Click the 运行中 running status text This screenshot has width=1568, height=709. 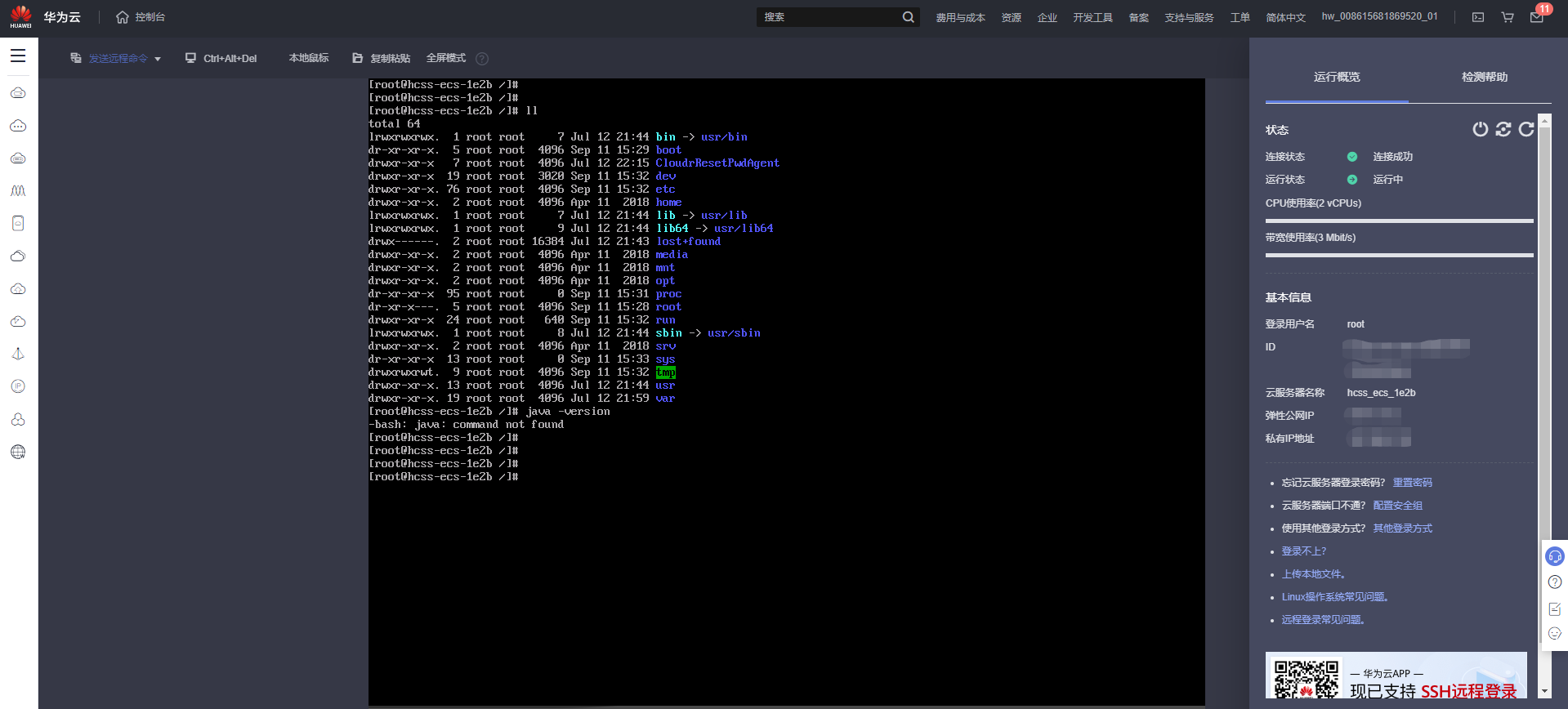(1387, 180)
